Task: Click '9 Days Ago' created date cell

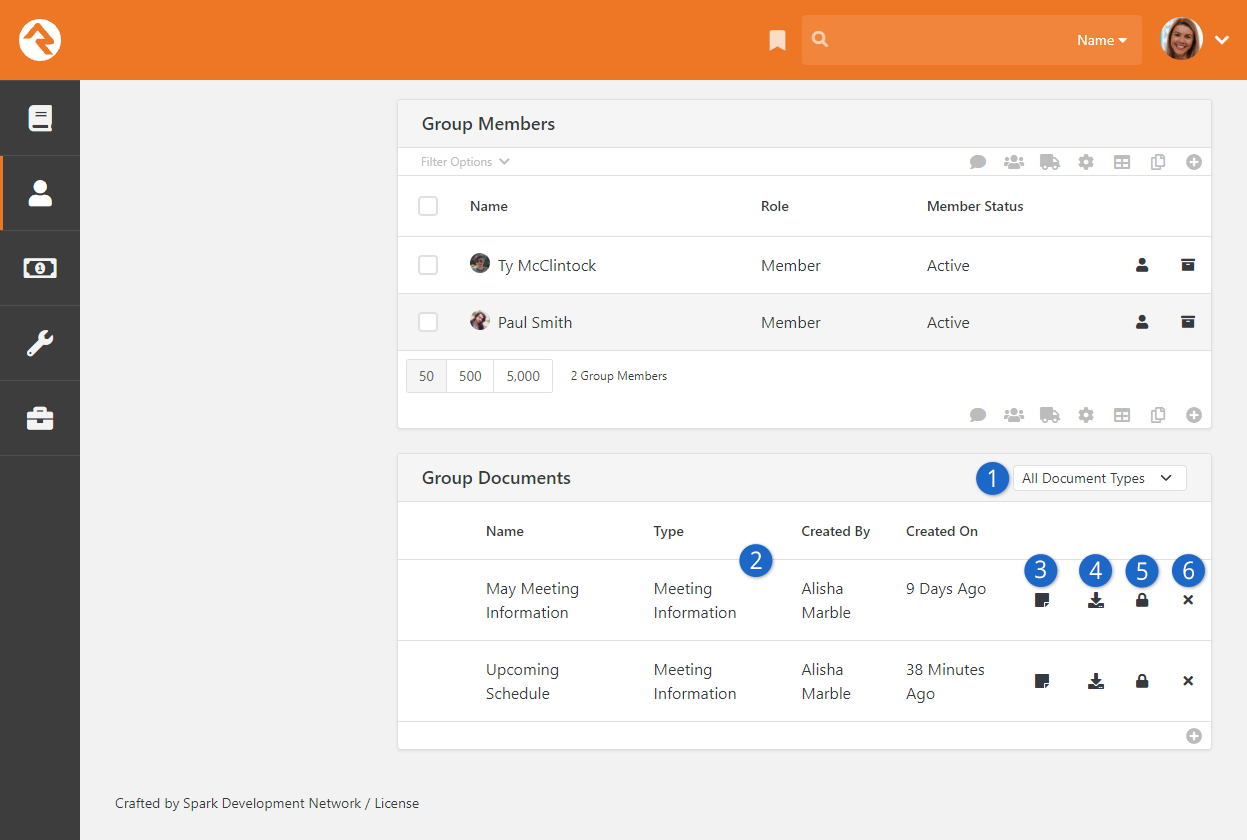Action: [x=946, y=589]
